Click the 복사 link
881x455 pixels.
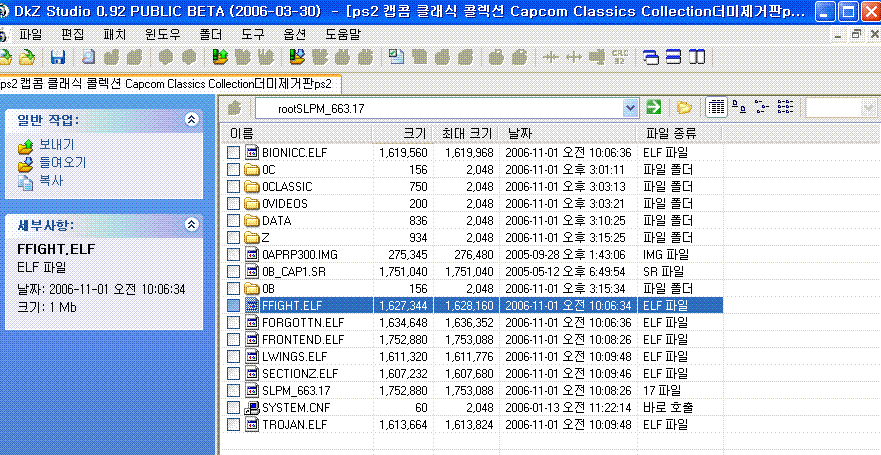[x=51, y=180]
